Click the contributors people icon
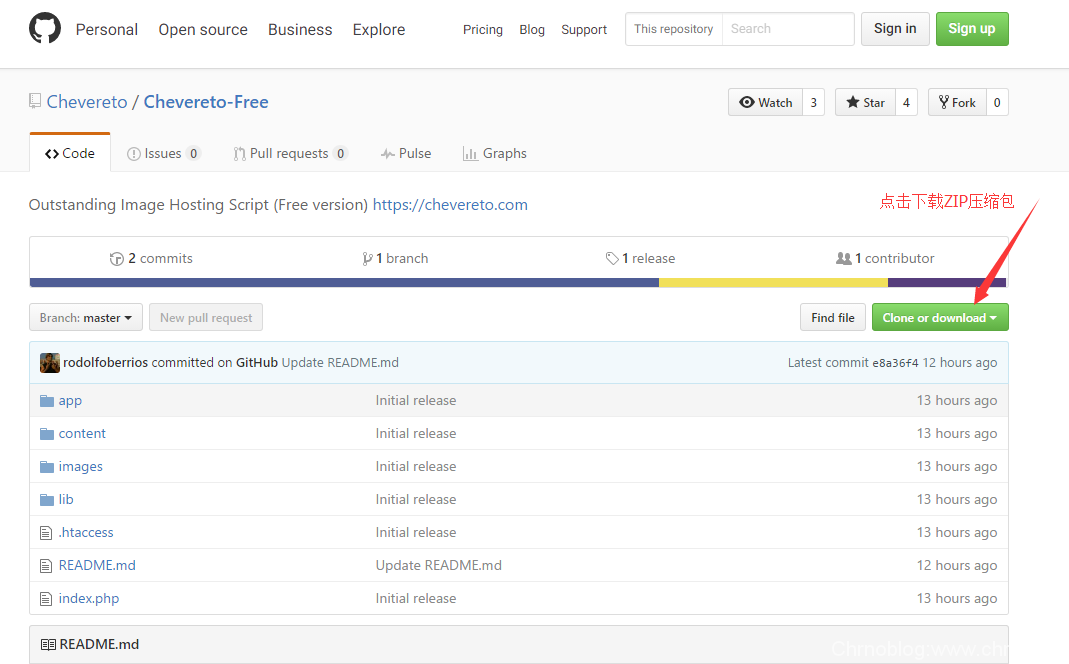The image size is (1069, 664). pyautogui.click(x=843, y=258)
